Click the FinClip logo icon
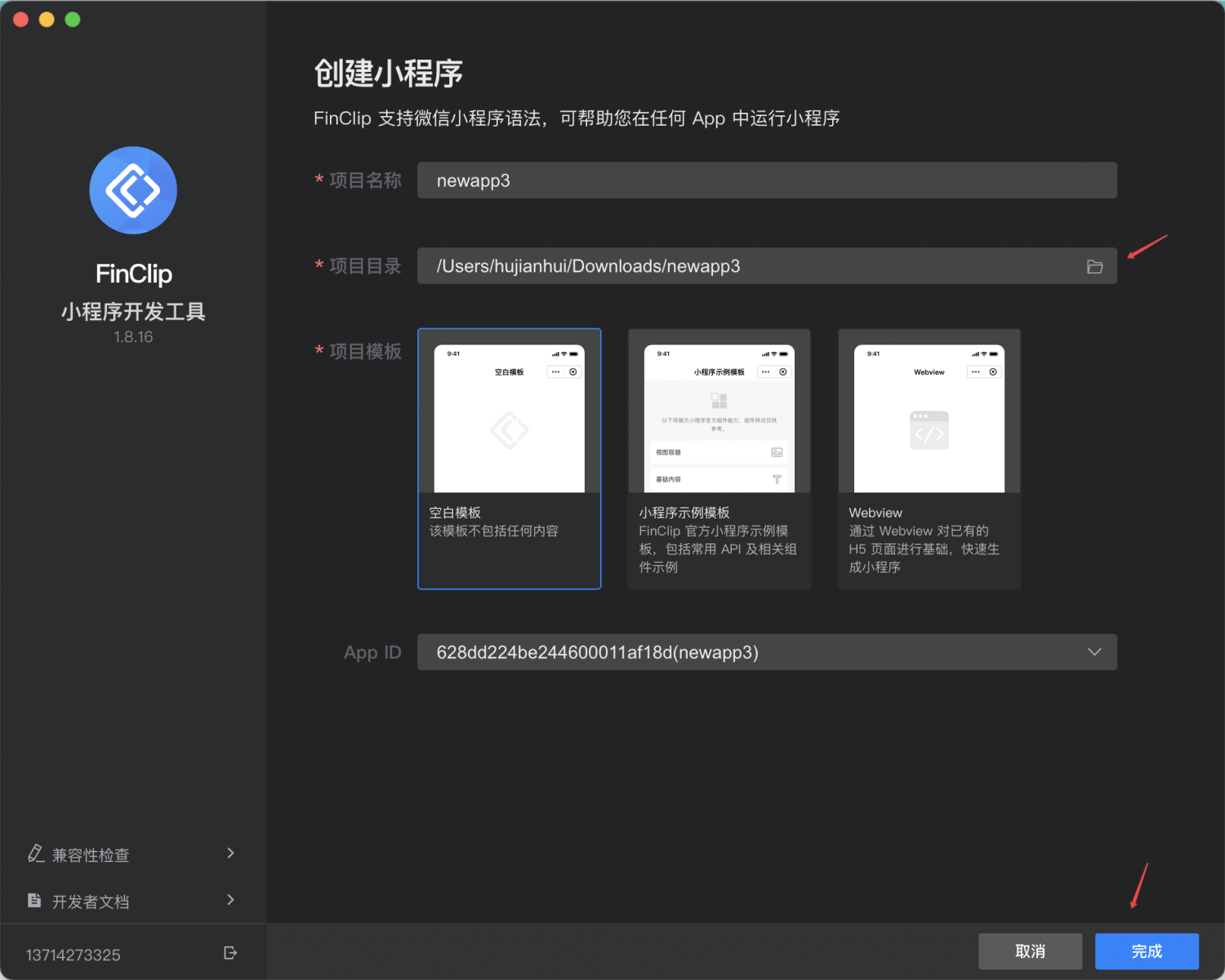The width and height of the screenshot is (1225, 980). (133, 190)
